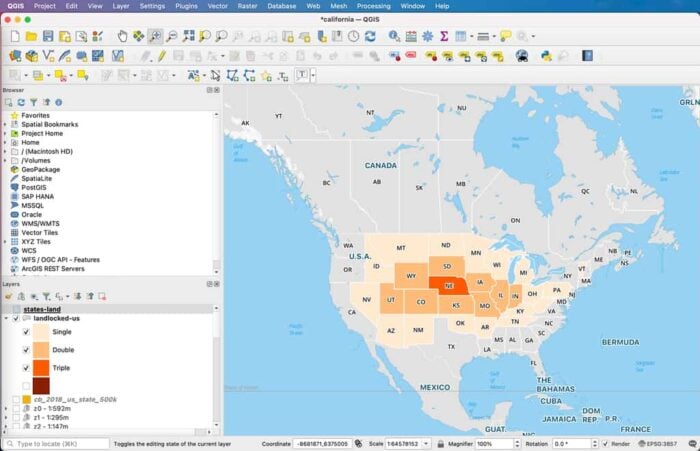This screenshot has width=700, height=451.
Task: Click the Double class orange swatch
Action: (41, 350)
